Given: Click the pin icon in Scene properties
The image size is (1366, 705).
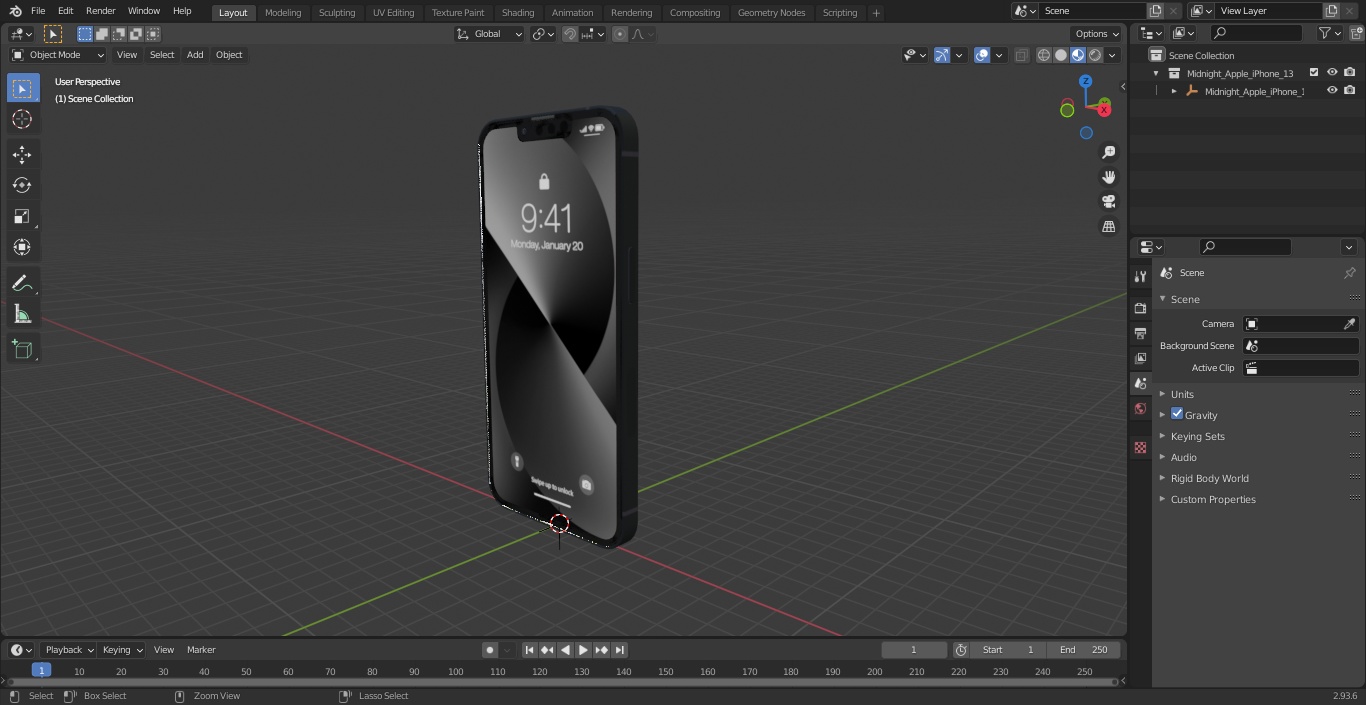Looking at the screenshot, I should click(x=1349, y=273).
